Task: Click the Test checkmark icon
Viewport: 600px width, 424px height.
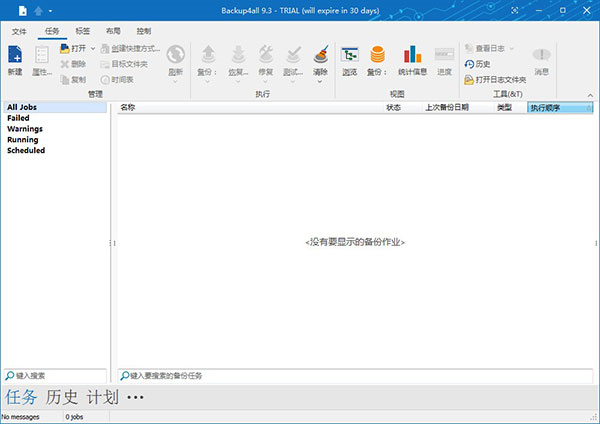Action: tap(293, 54)
